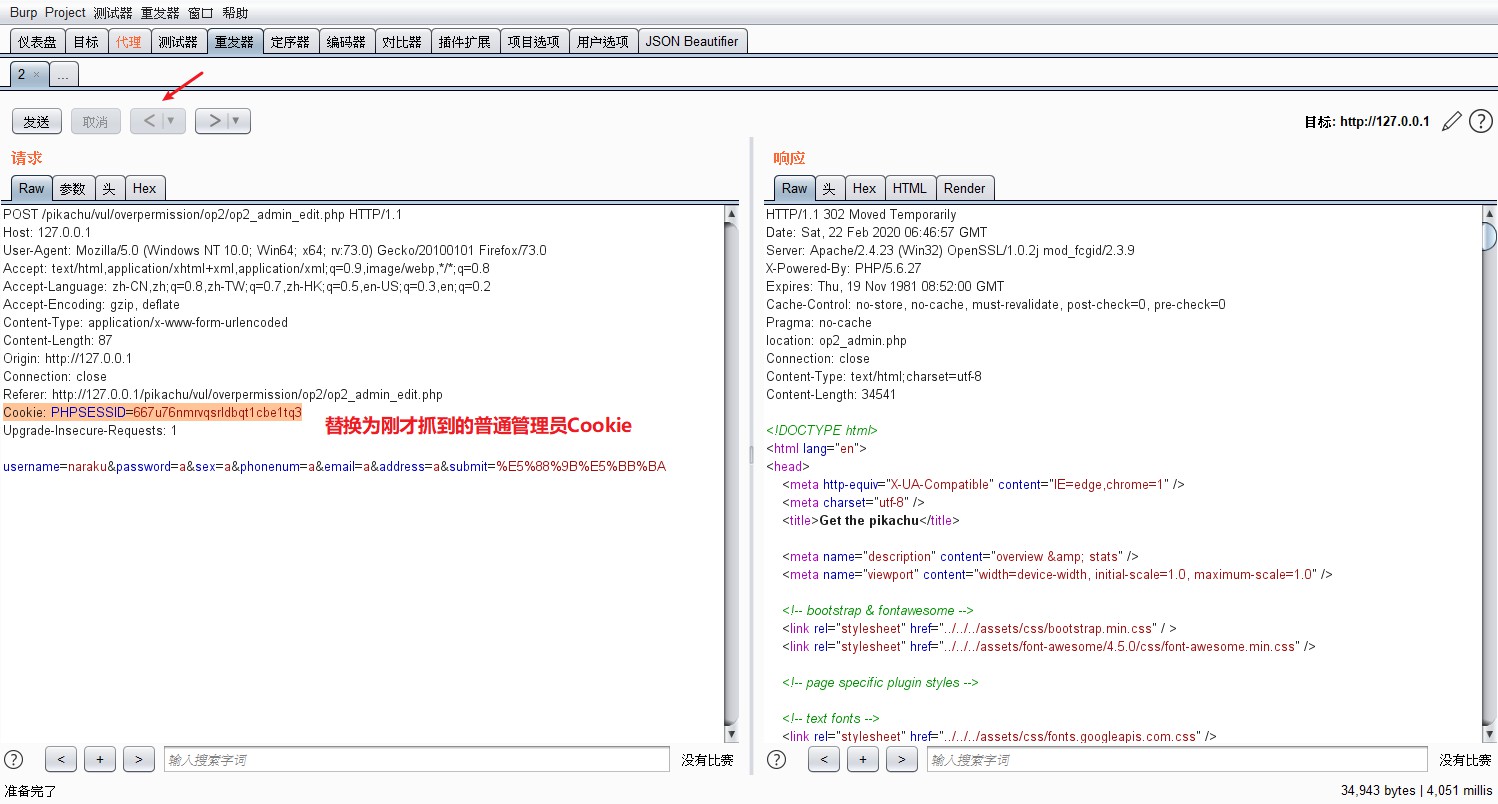This screenshot has height=804, width=1498.
Task: Switch to the 编码器 tab
Action: (346, 41)
